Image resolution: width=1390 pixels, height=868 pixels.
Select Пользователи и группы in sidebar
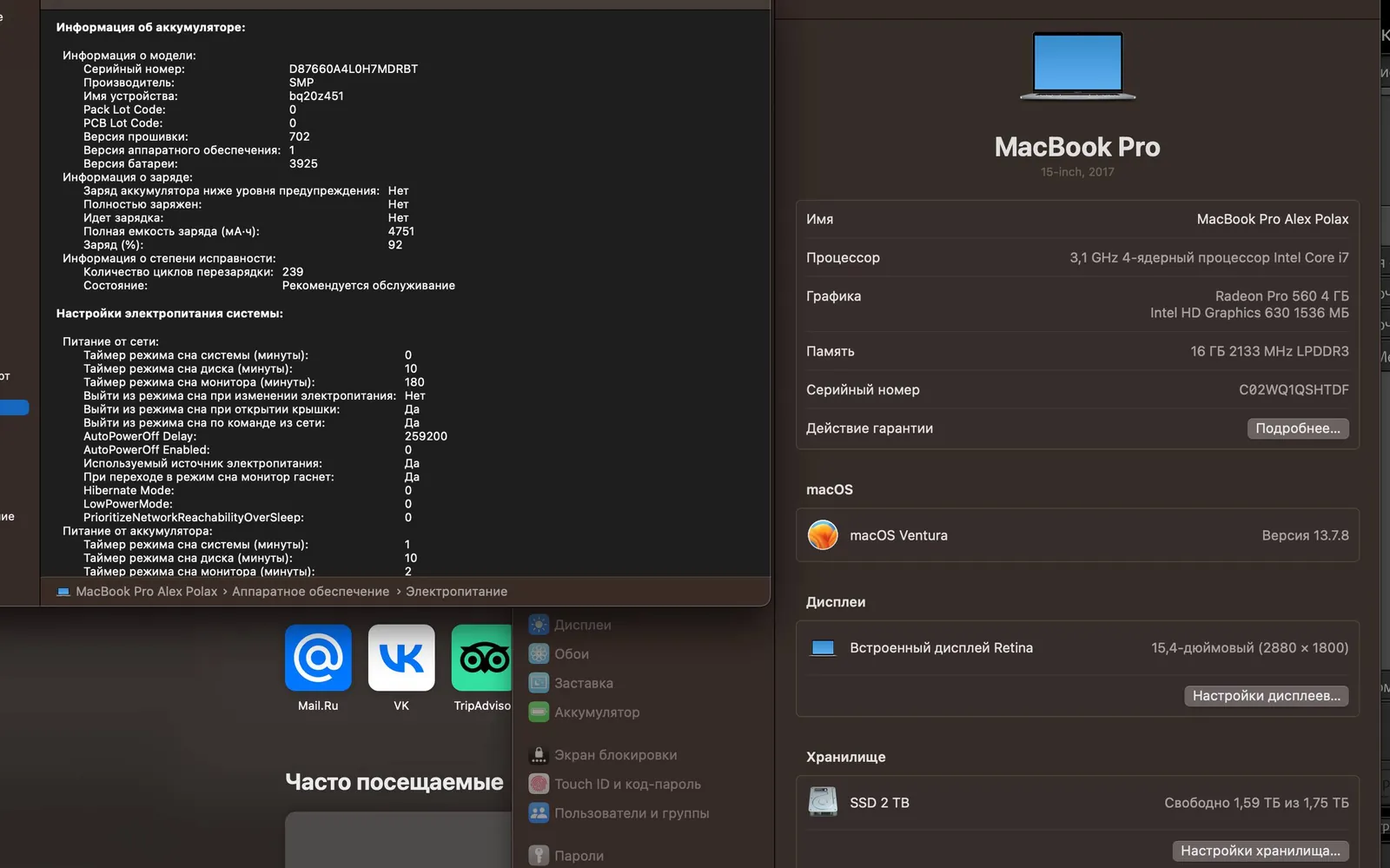(x=632, y=813)
